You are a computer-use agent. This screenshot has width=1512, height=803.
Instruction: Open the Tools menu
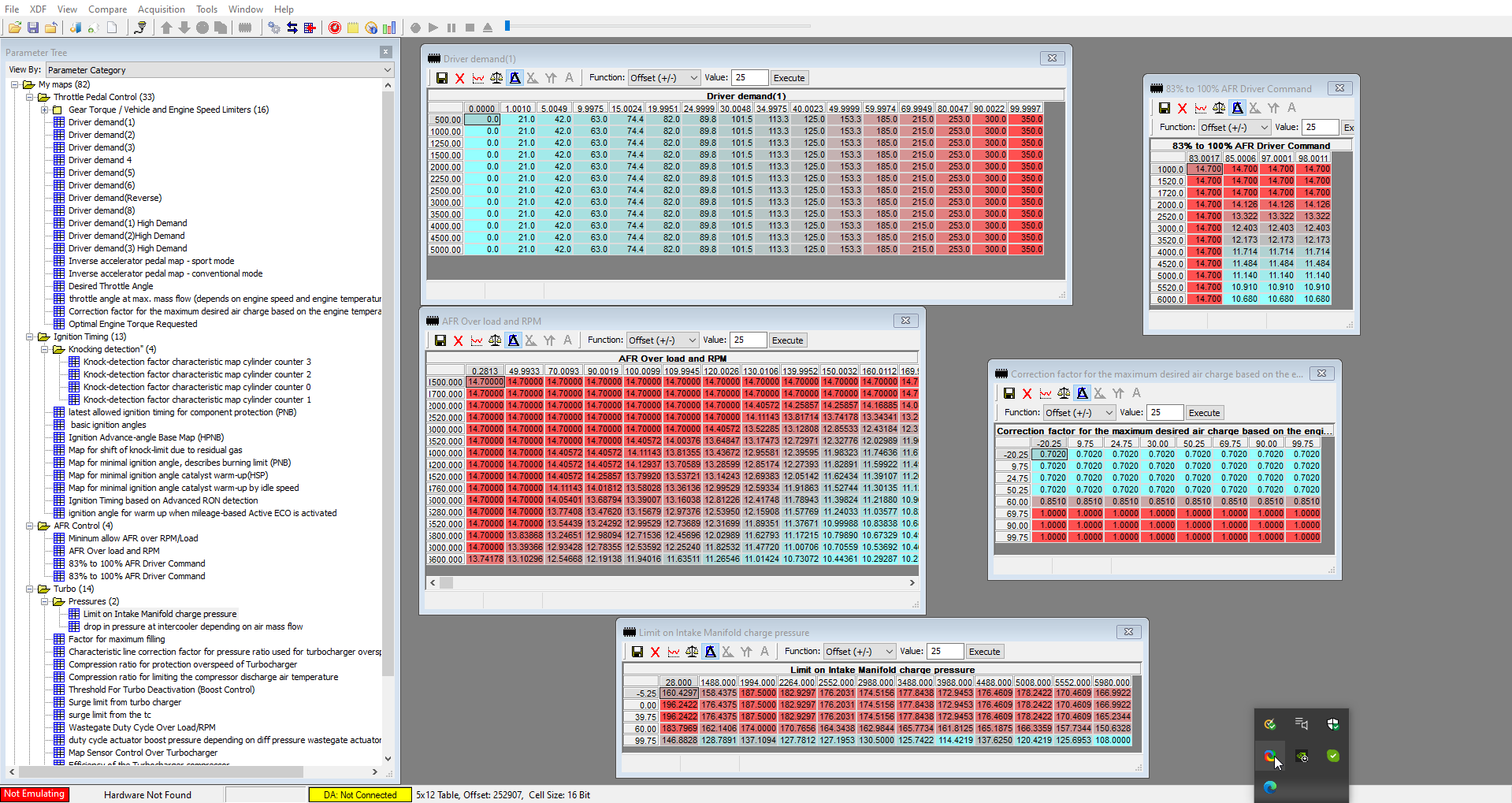click(207, 9)
